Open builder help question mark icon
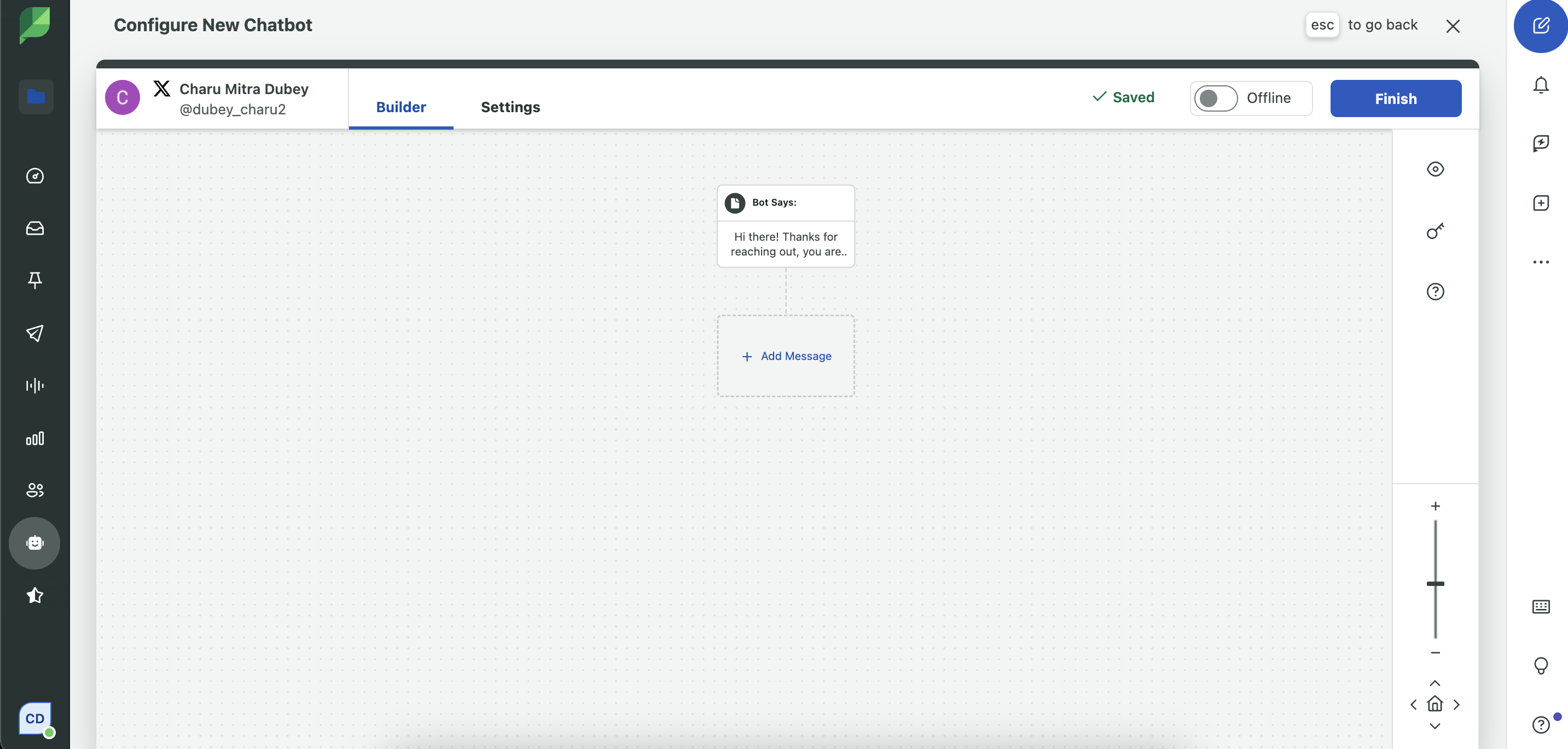 pos(1435,292)
